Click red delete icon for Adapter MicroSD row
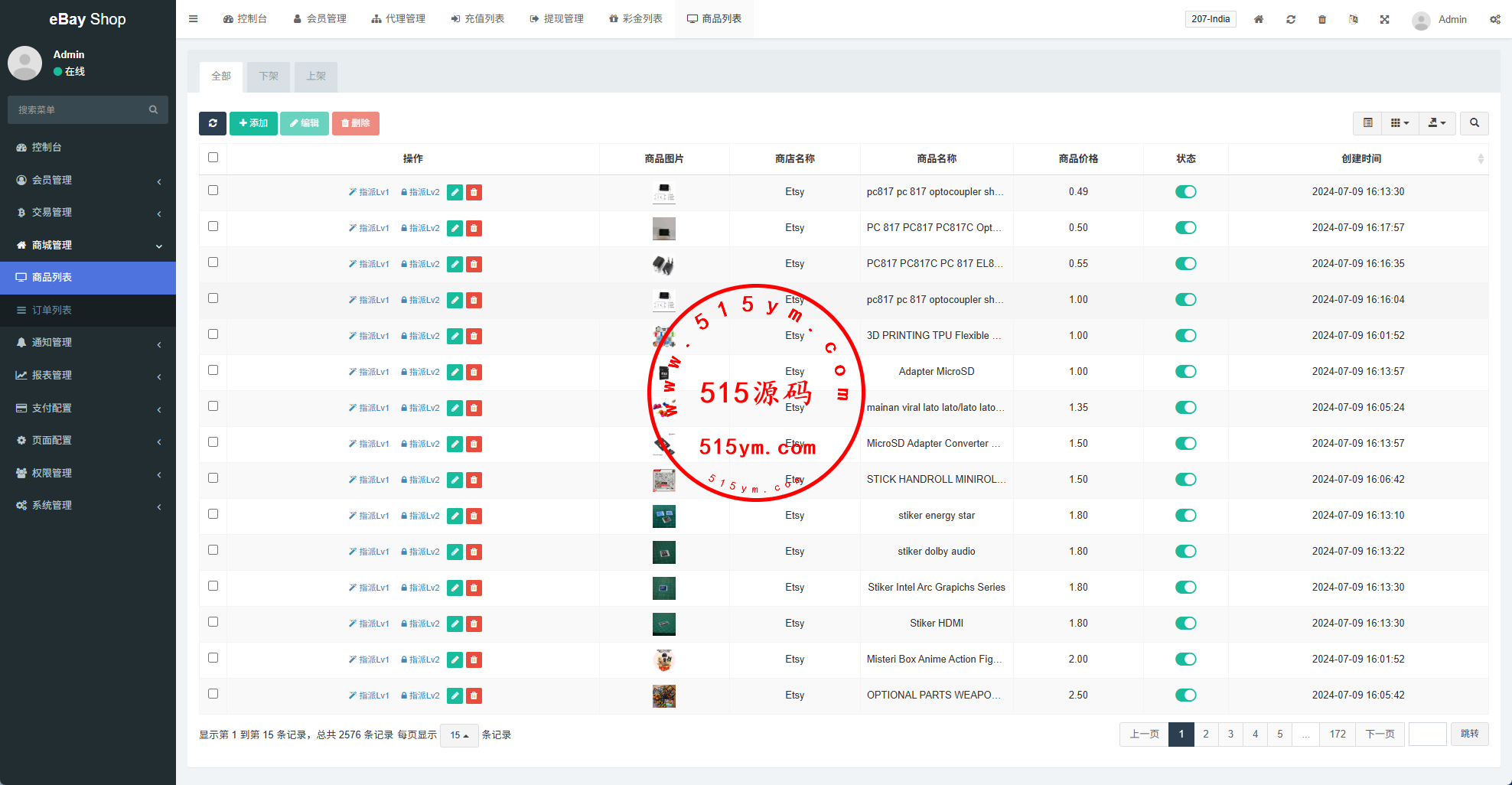The image size is (1512, 785). pos(474,372)
